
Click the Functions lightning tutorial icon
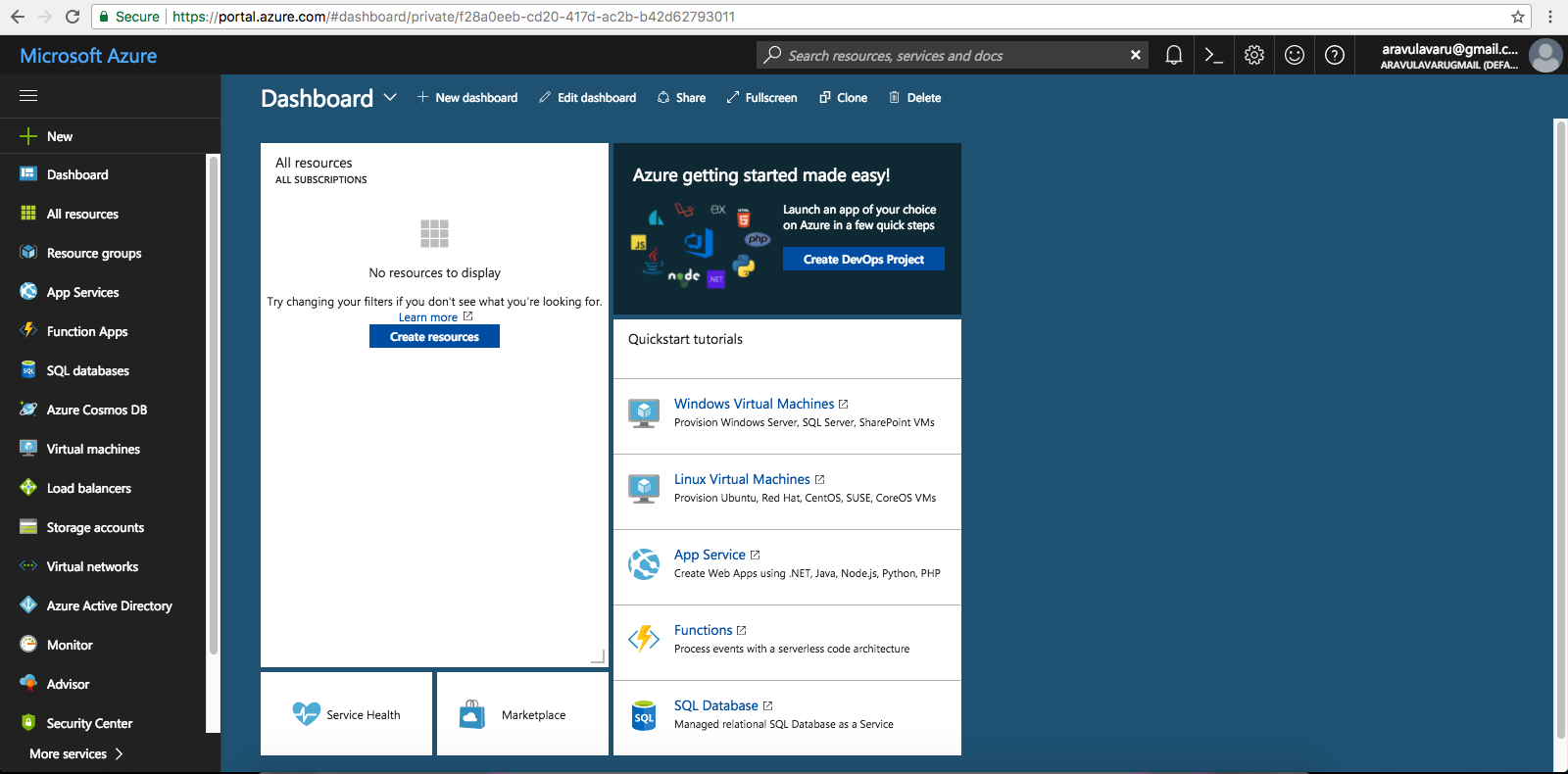tap(644, 639)
